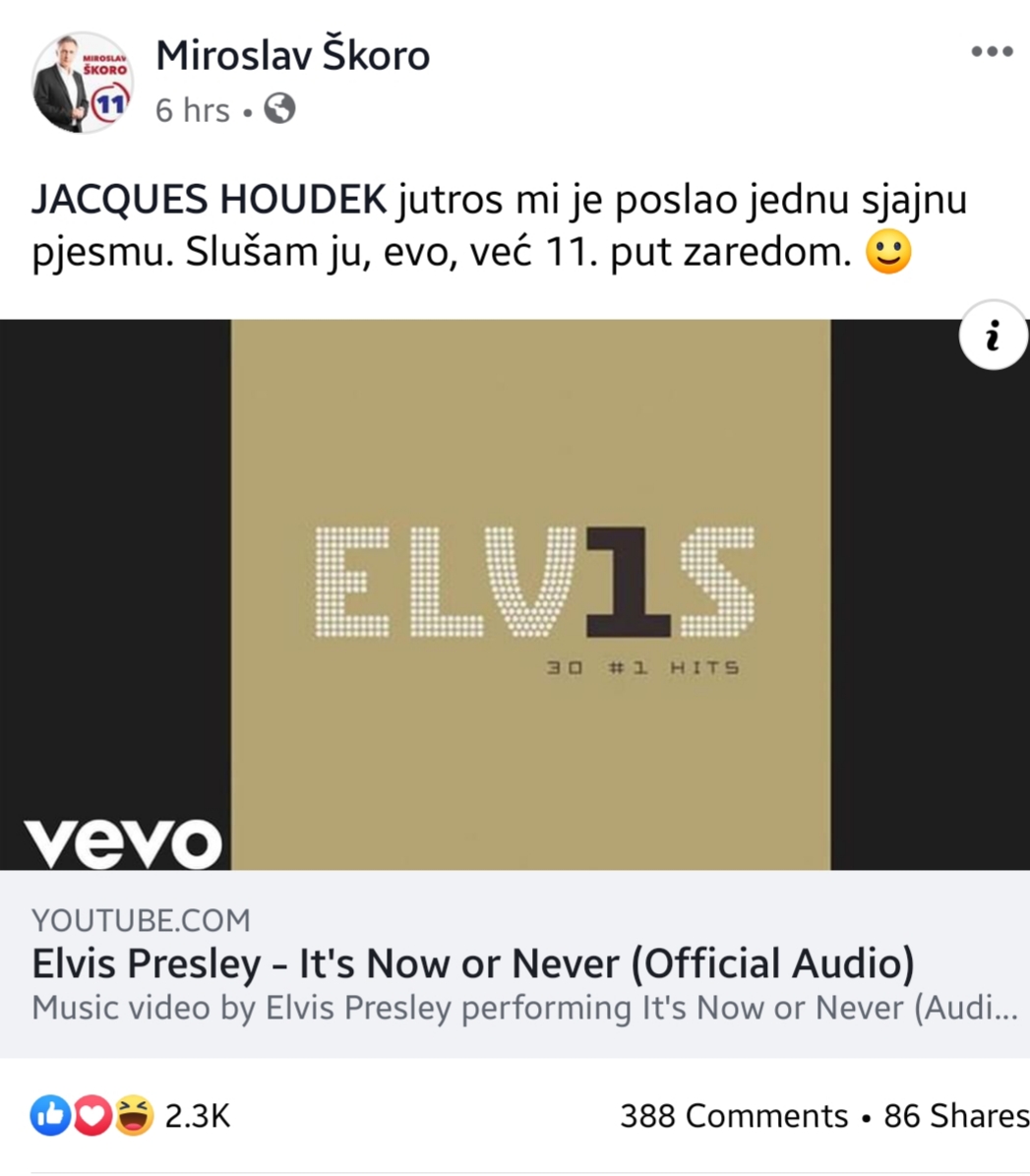Show the 2.3K reactions list

coord(197,1116)
